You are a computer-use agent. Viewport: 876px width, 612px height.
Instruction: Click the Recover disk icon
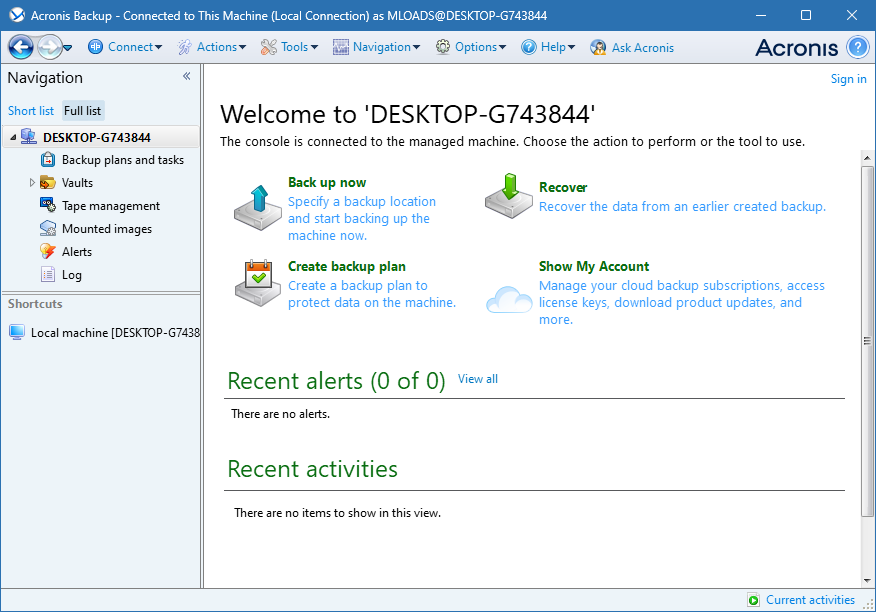pyautogui.click(x=509, y=196)
